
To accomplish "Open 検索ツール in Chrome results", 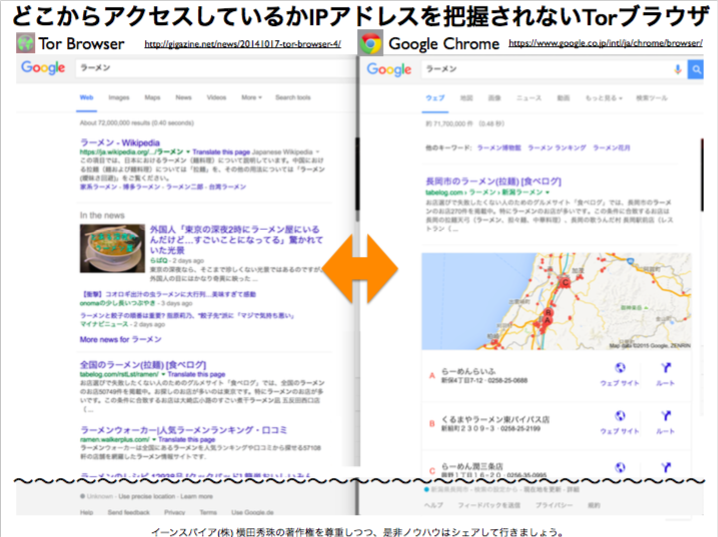I will [652, 98].
